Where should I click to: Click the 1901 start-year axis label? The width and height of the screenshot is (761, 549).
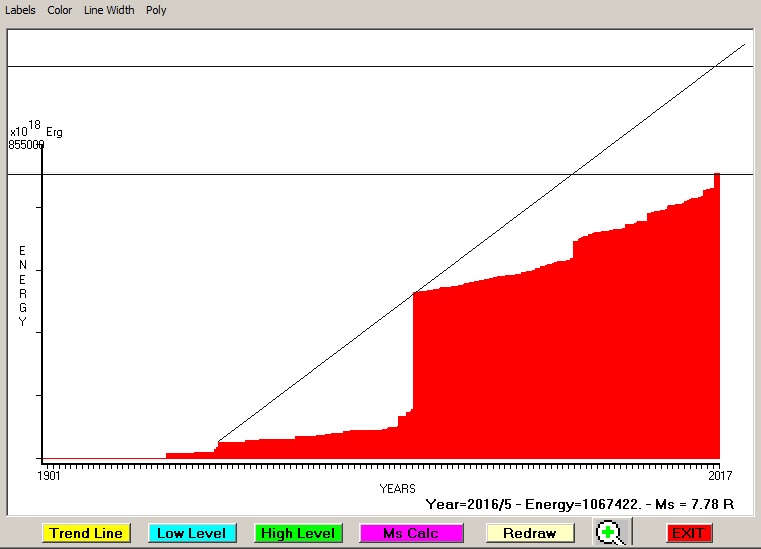49,475
